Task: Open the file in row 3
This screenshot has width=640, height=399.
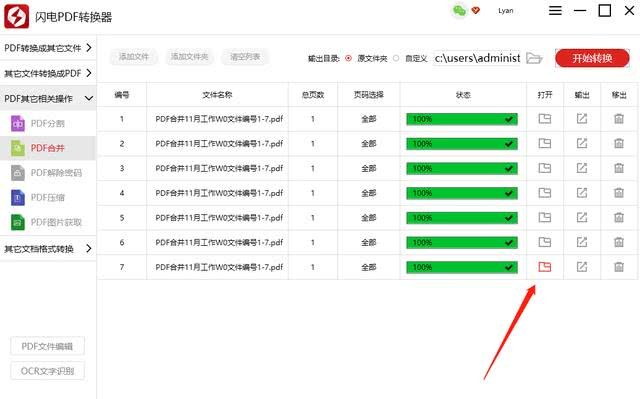Action: click(x=544, y=168)
